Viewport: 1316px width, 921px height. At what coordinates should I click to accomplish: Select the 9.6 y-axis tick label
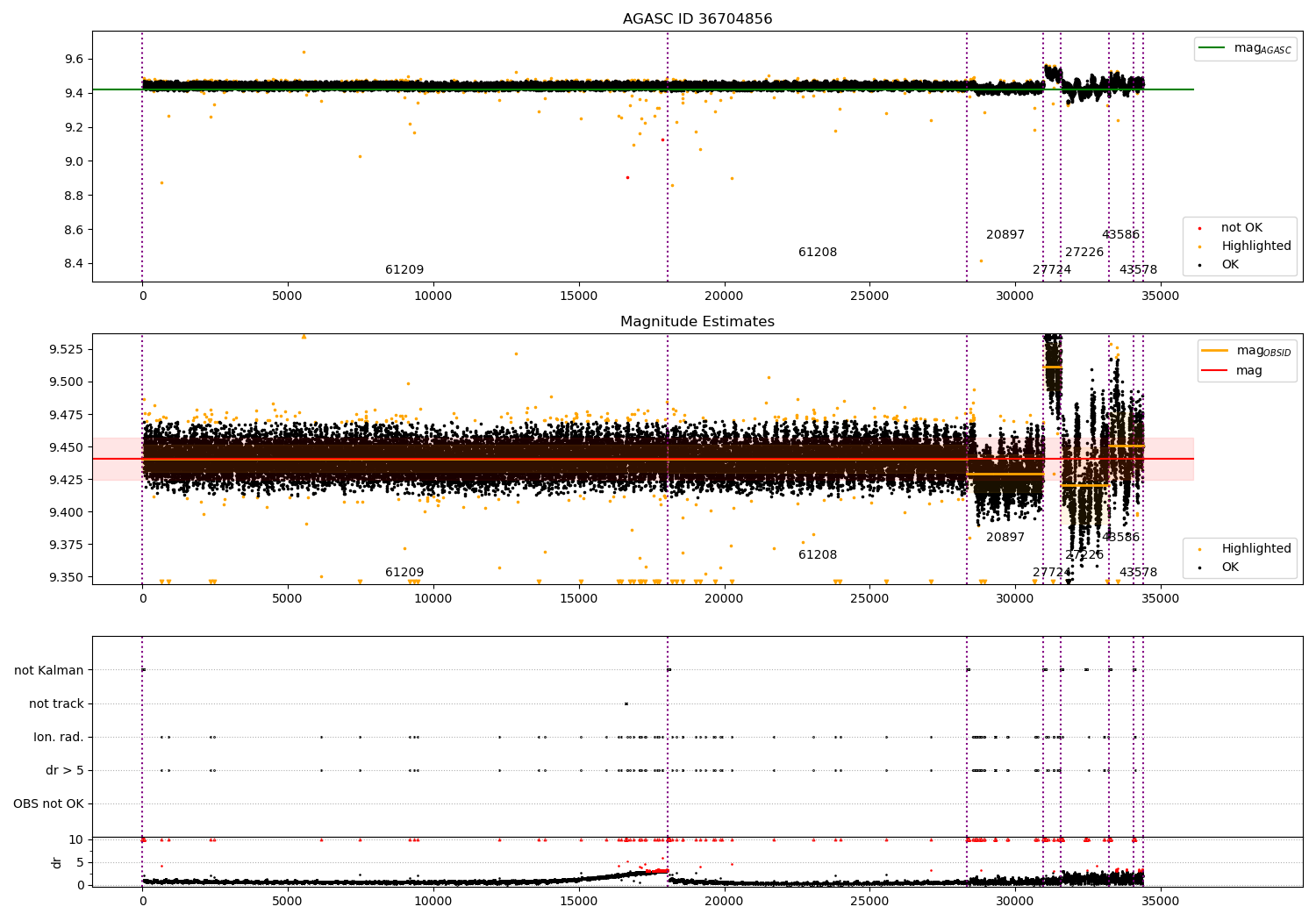(74, 59)
